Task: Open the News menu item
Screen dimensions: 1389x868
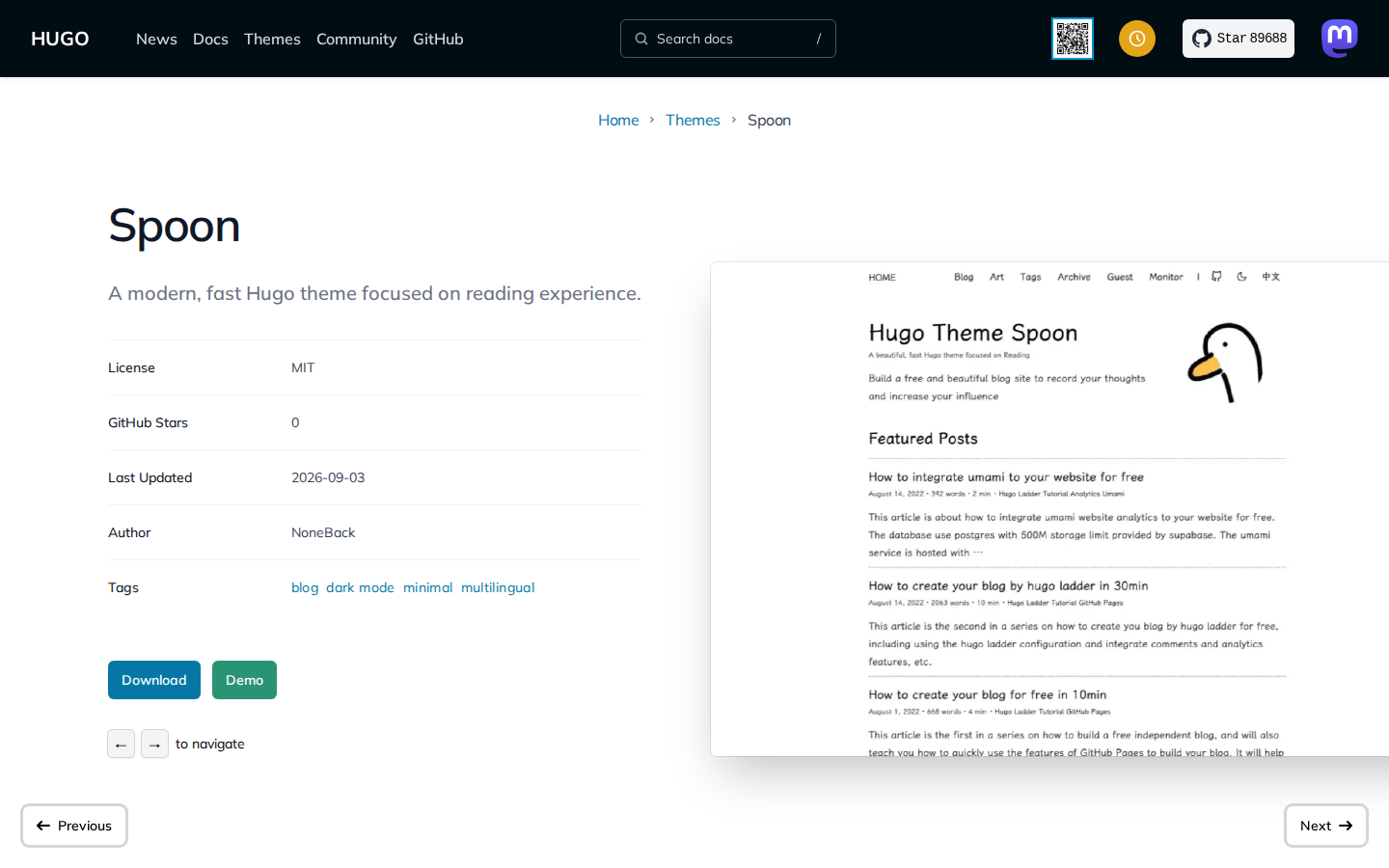Action: [x=156, y=39]
